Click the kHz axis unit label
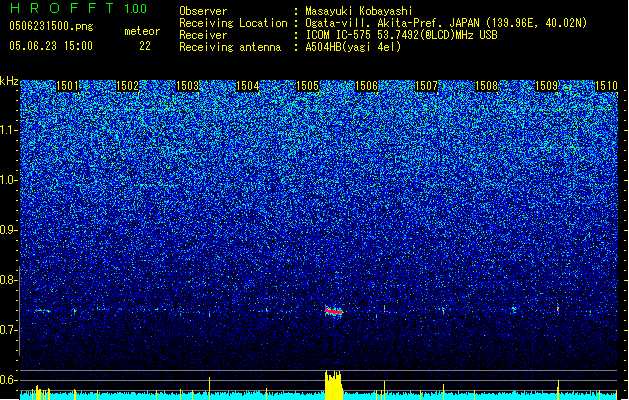The width and height of the screenshot is (629, 400). (9, 81)
